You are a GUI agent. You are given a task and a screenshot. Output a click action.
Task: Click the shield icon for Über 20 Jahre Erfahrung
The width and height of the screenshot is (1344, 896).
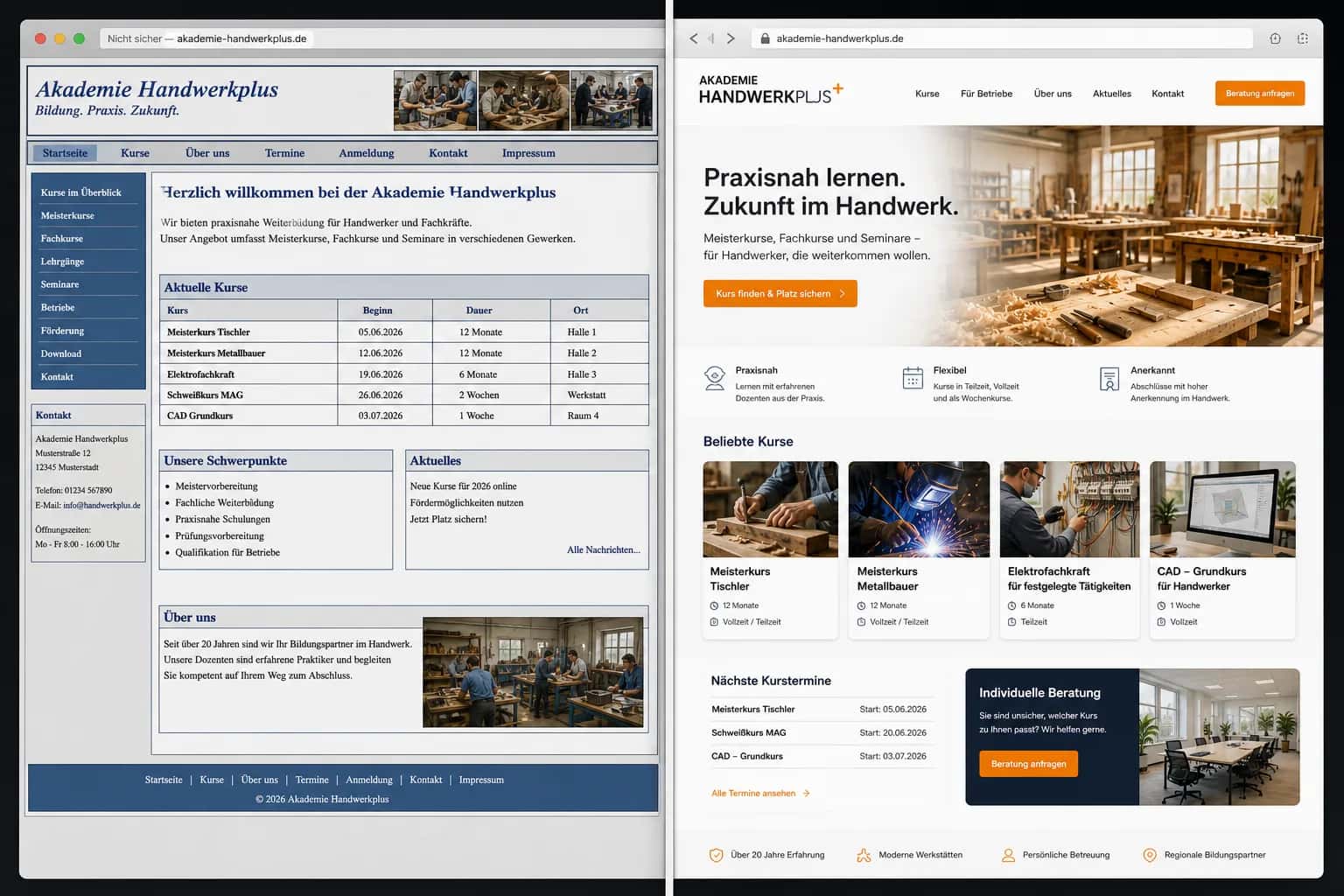(716, 855)
